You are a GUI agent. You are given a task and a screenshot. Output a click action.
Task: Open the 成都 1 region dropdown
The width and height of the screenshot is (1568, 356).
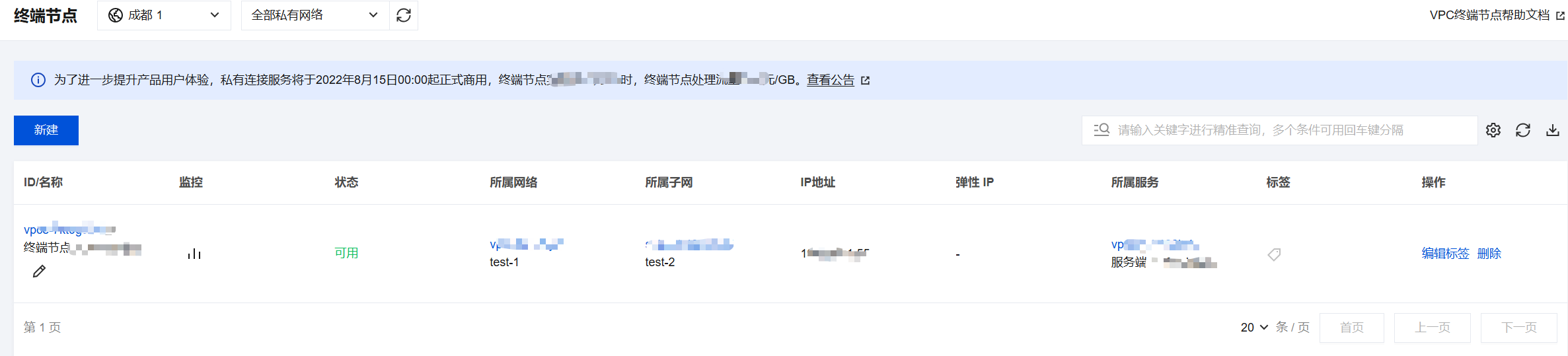[164, 15]
